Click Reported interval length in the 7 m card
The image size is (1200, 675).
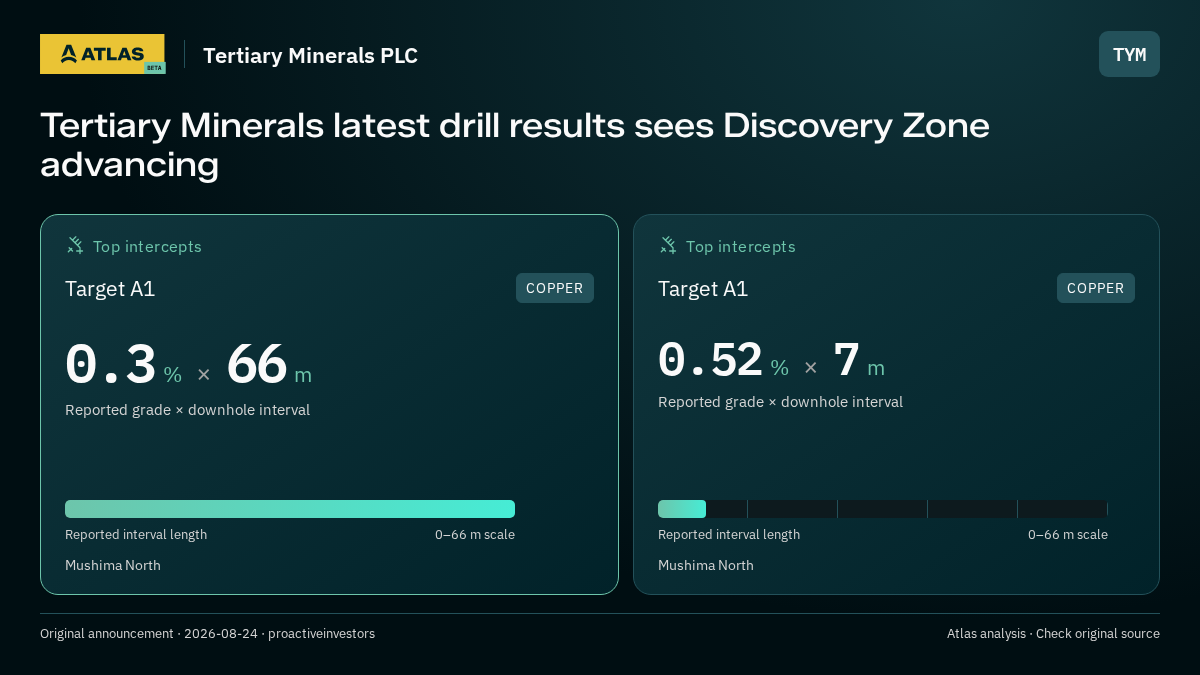coord(729,535)
